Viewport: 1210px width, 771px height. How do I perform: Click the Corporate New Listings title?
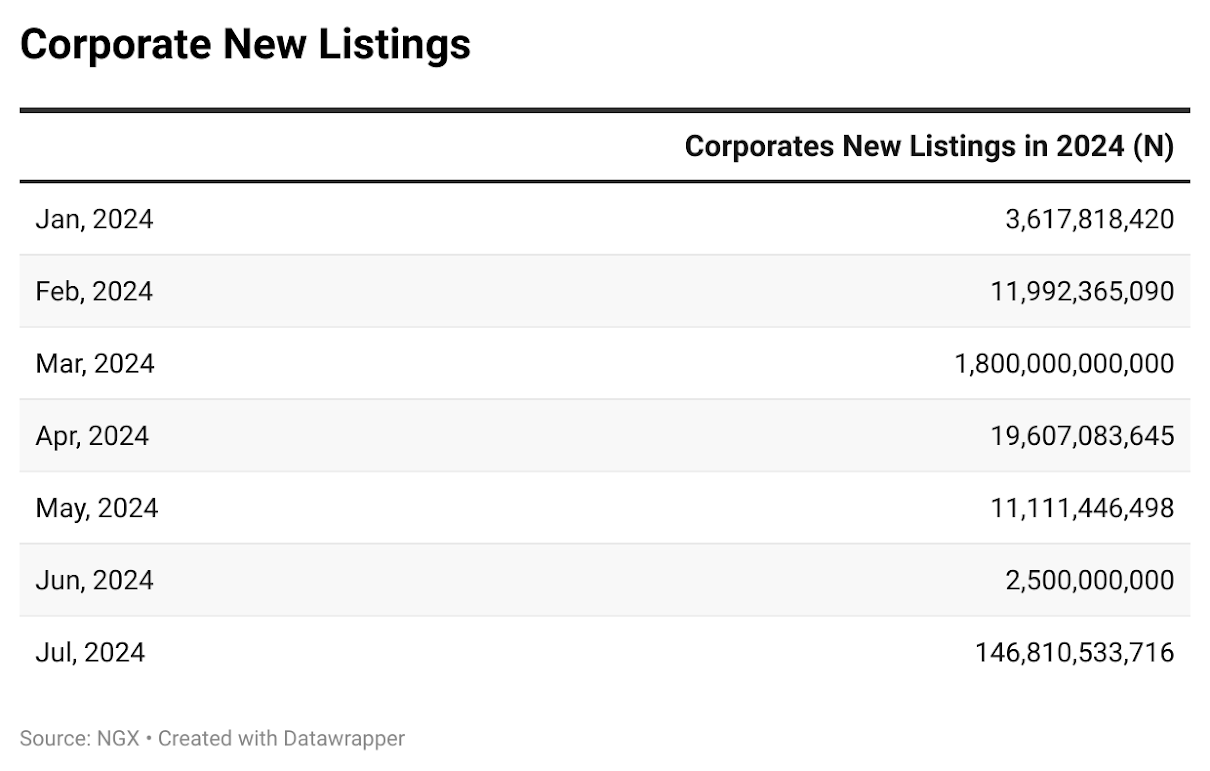pos(245,44)
